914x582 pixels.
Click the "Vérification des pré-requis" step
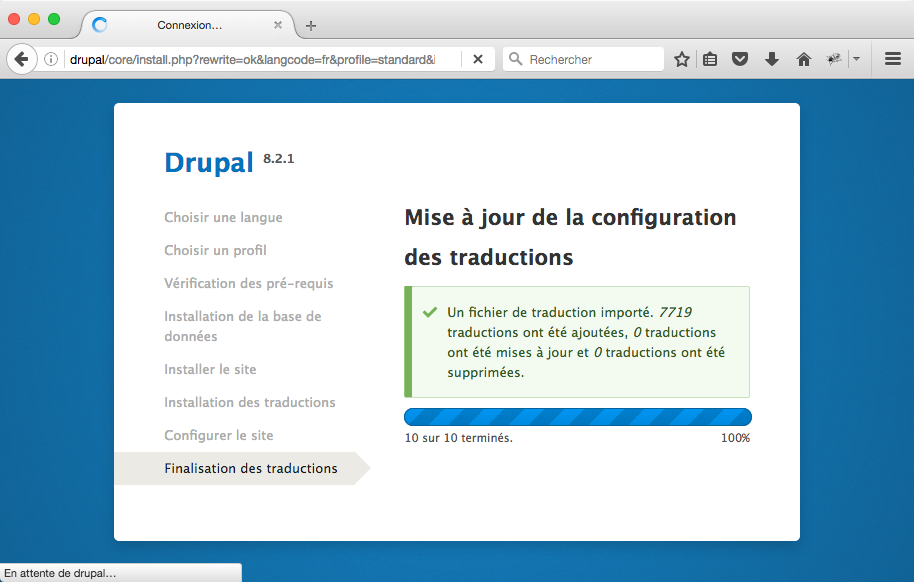tap(249, 283)
